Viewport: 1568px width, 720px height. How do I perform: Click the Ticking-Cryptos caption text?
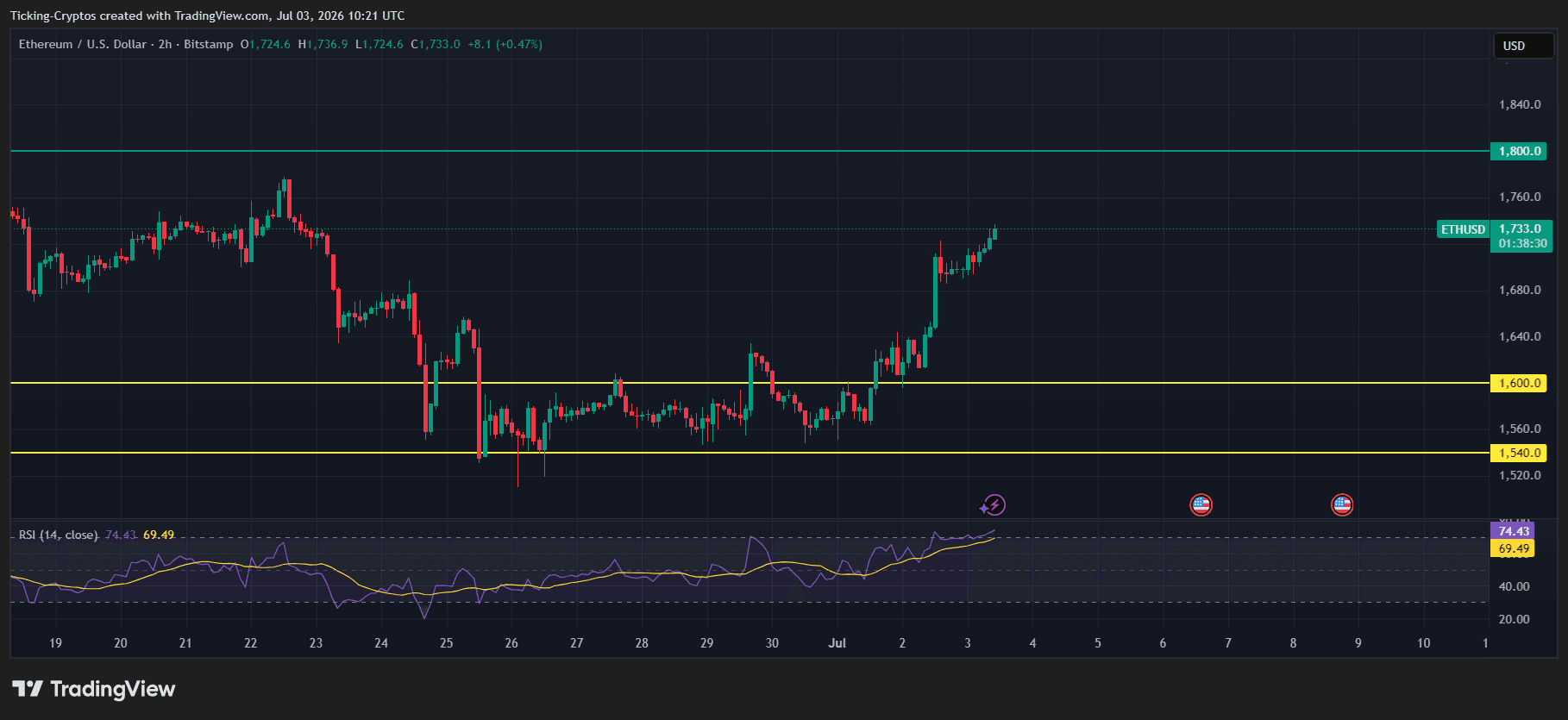point(207,16)
